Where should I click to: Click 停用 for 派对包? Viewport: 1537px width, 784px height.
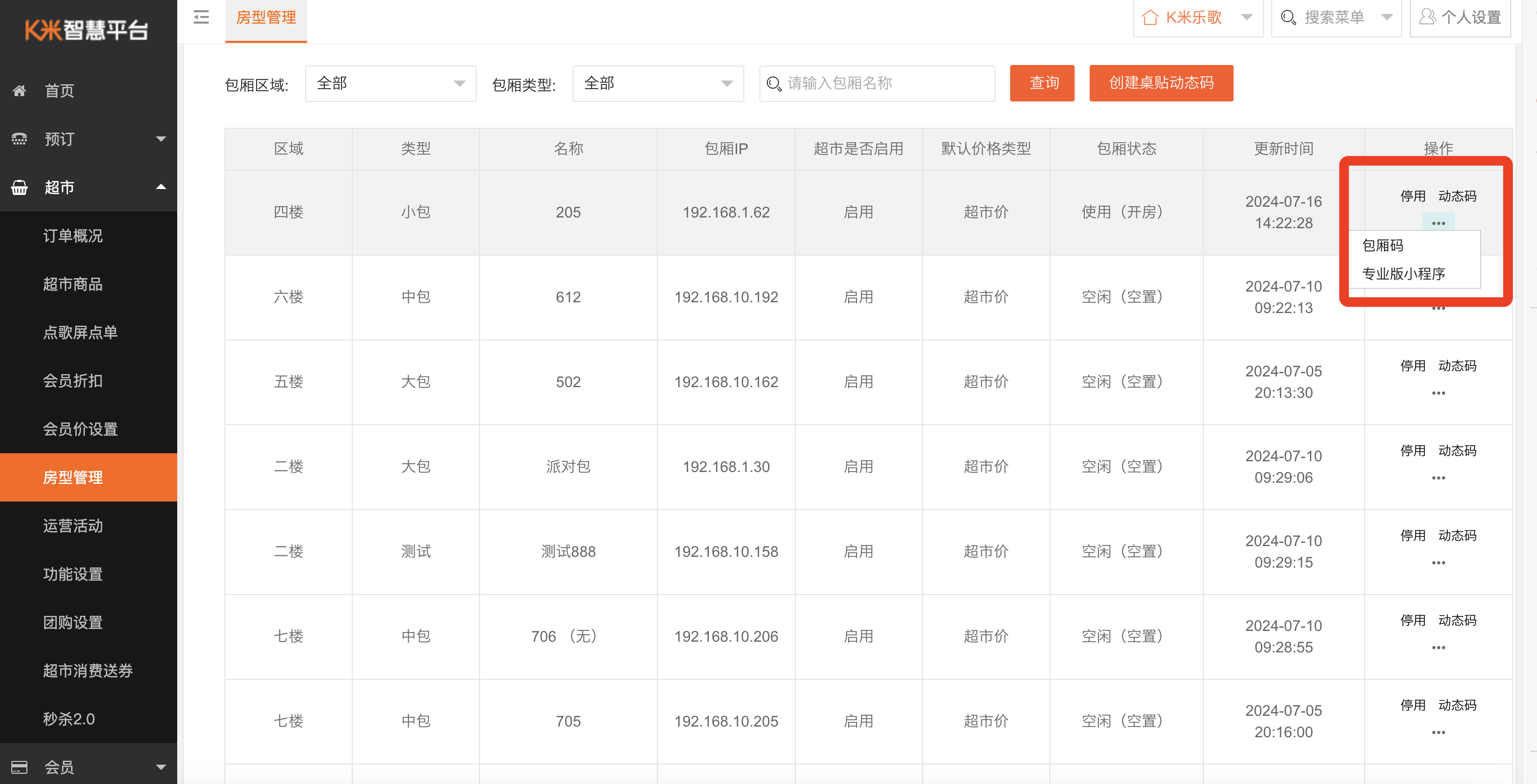point(1412,451)
